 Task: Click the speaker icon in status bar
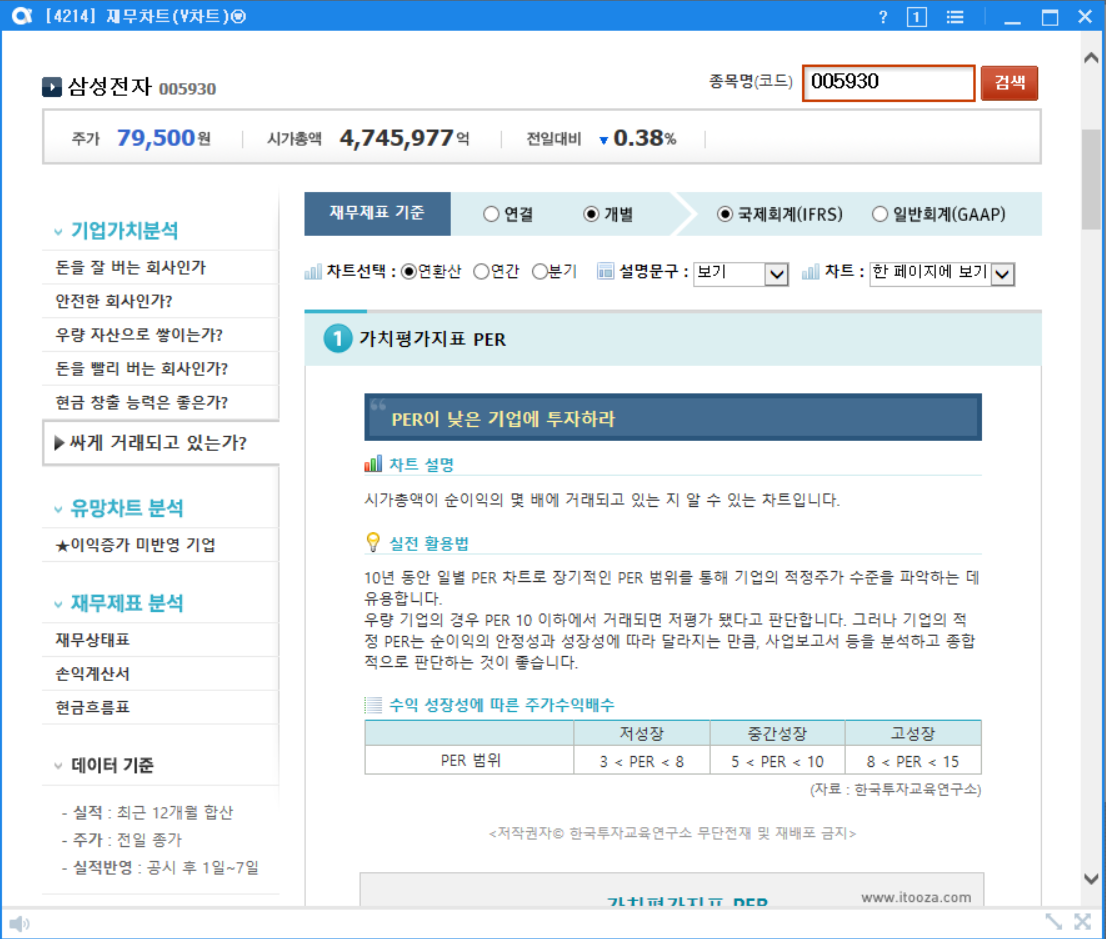point(19,923)
